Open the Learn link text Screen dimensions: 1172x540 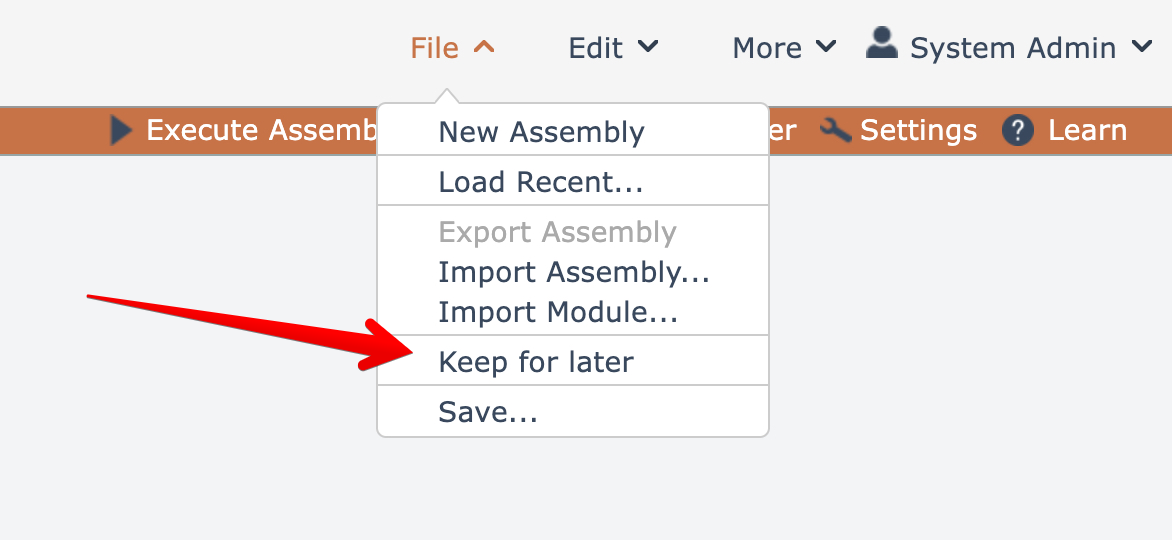click(x=1087, y=131)
